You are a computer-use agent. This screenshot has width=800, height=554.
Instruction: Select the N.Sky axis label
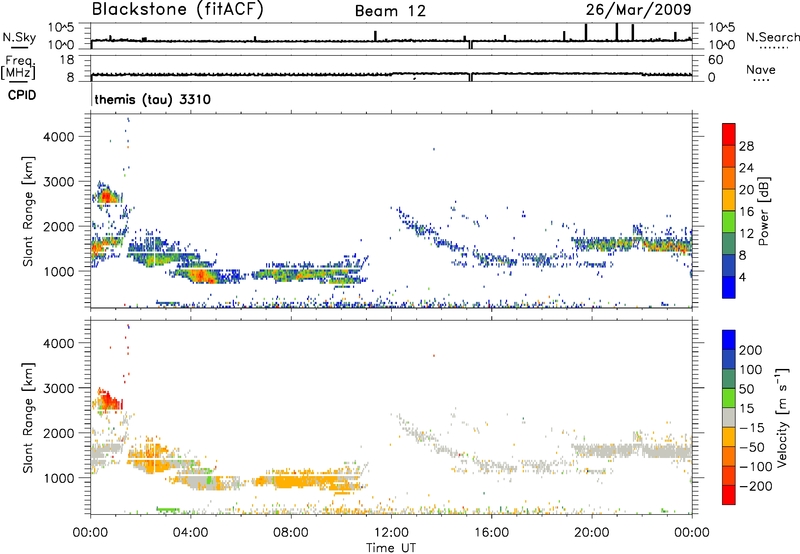click(x=19, y=37)
